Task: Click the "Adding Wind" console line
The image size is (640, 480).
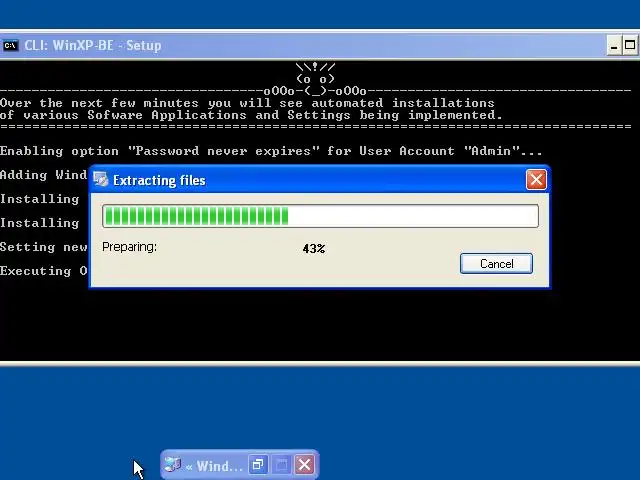Action: click(x=44, y=175)
